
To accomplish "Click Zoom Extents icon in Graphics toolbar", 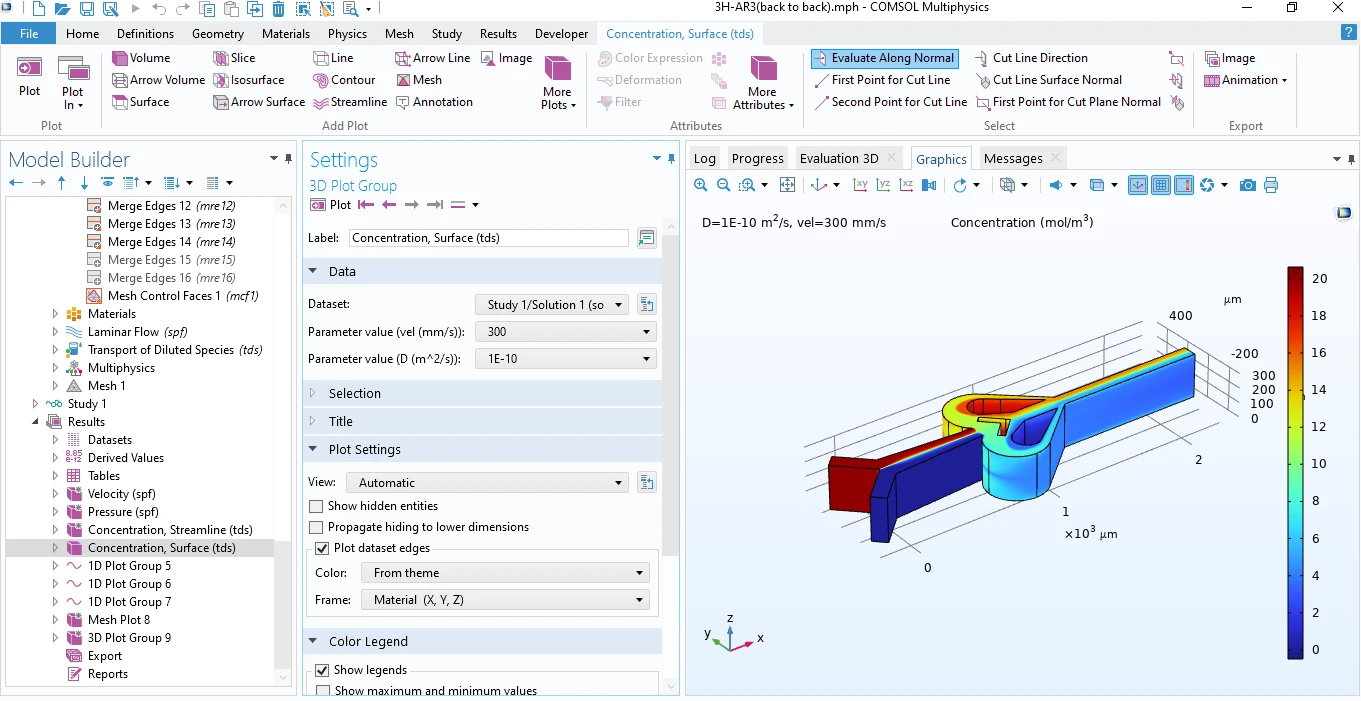I will [787, 185].
